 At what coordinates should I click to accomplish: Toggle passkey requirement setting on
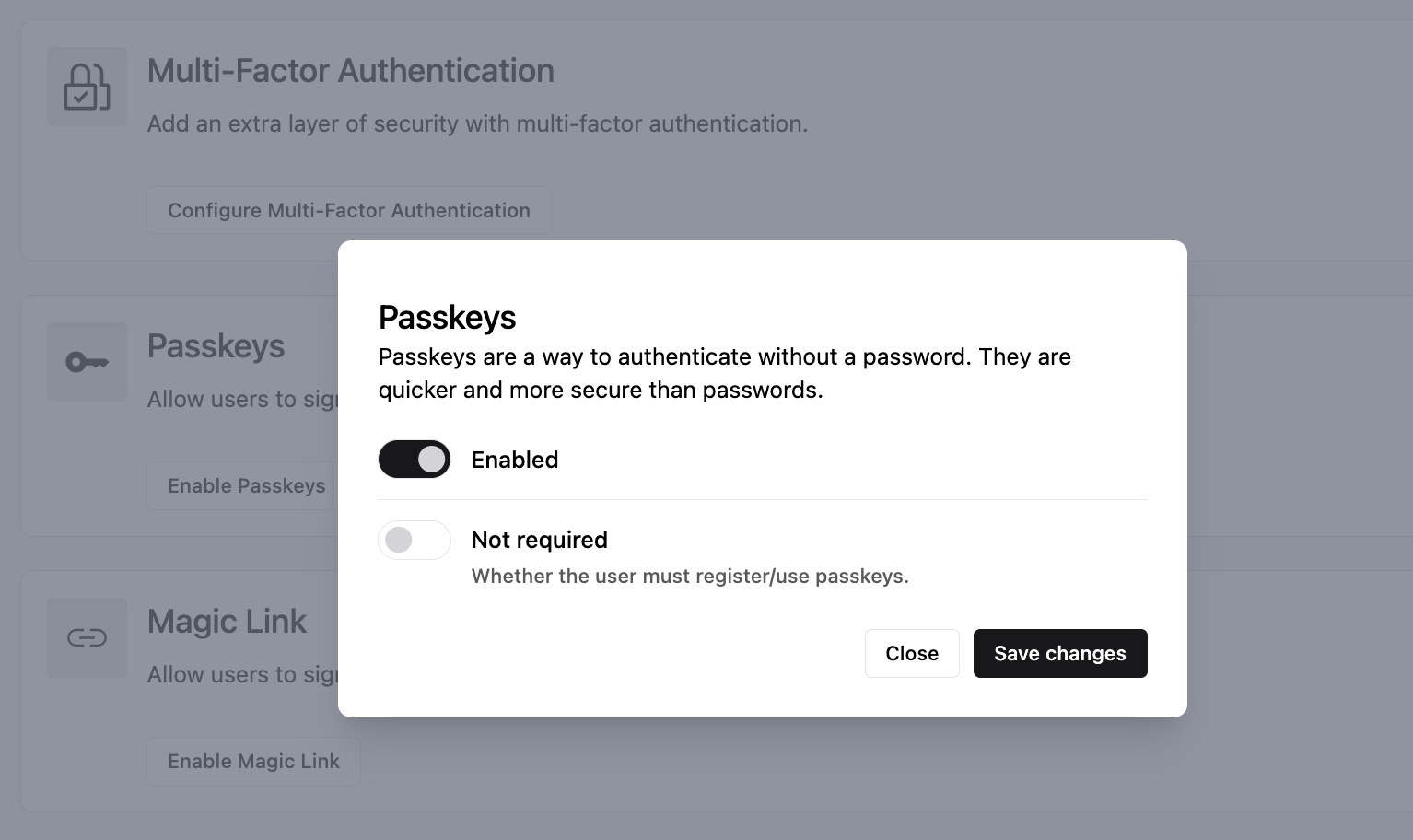[x=414, y=540]
